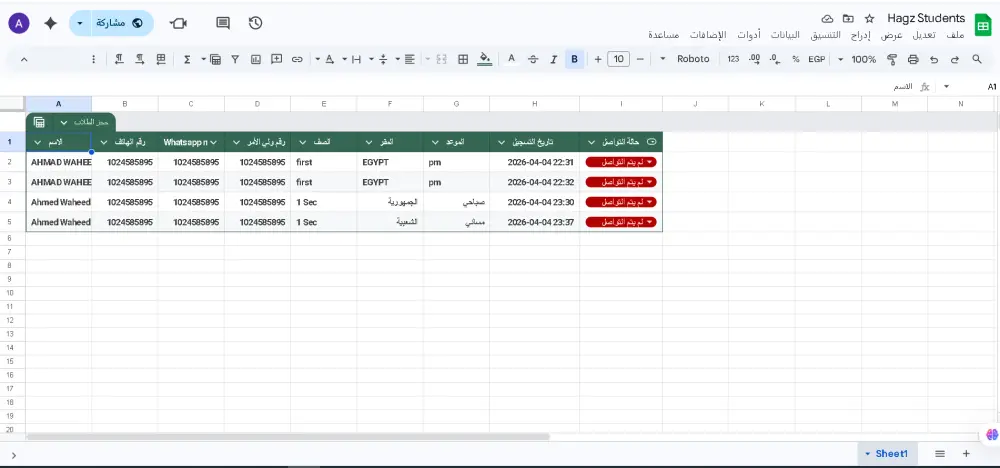Open the Gemini sparkle assistant

pos(50,23)
